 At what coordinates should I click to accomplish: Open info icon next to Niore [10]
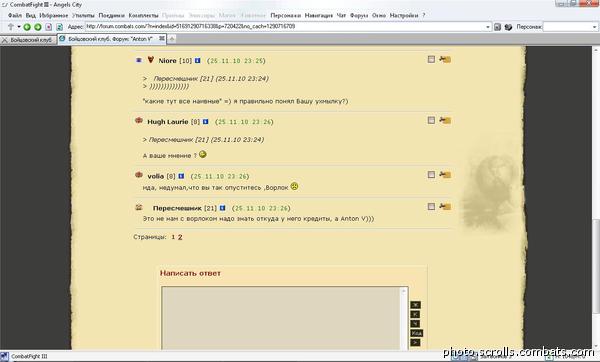(x=197, y=60)
